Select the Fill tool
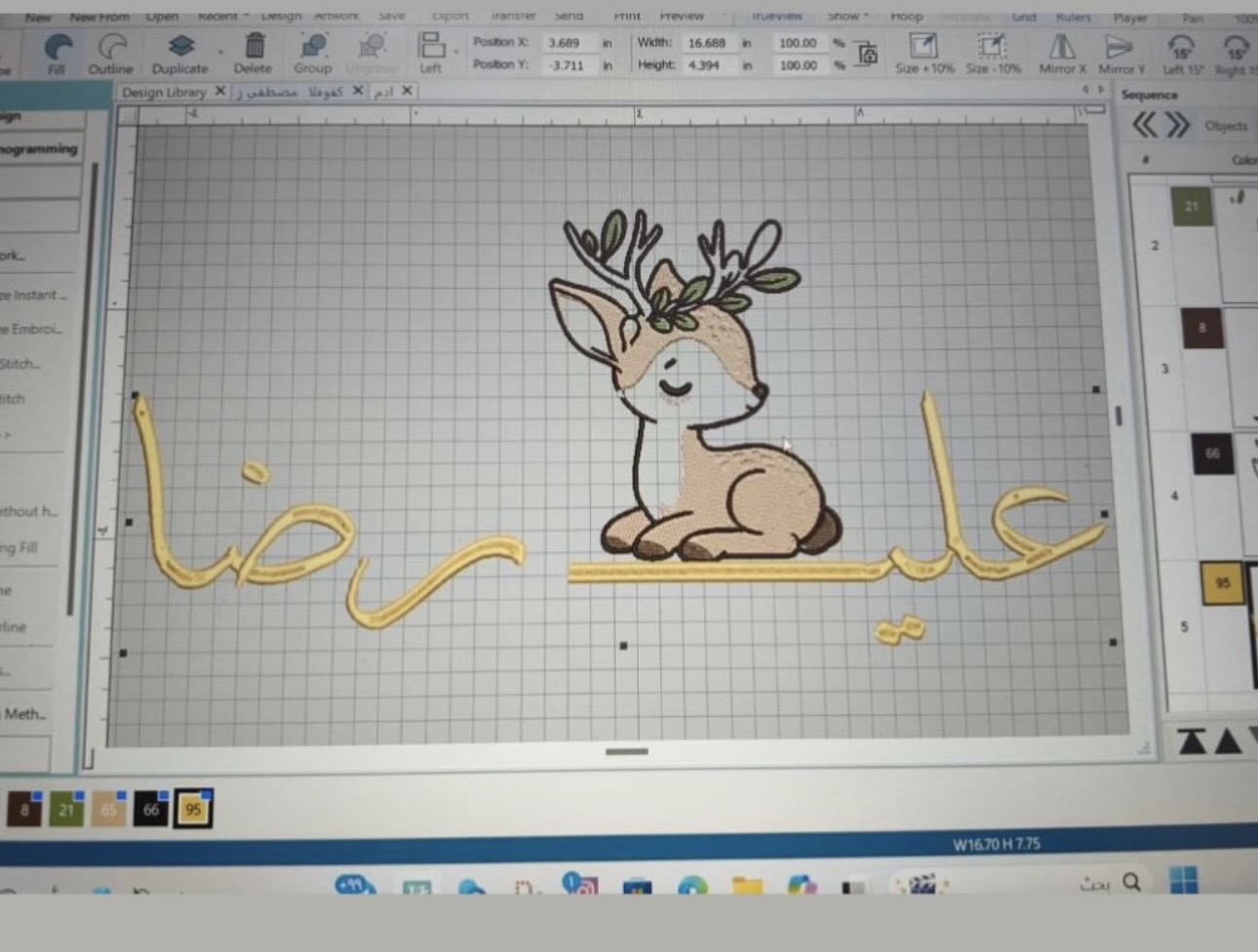Screen dimensions: 1258x952 tap(57, 53)
